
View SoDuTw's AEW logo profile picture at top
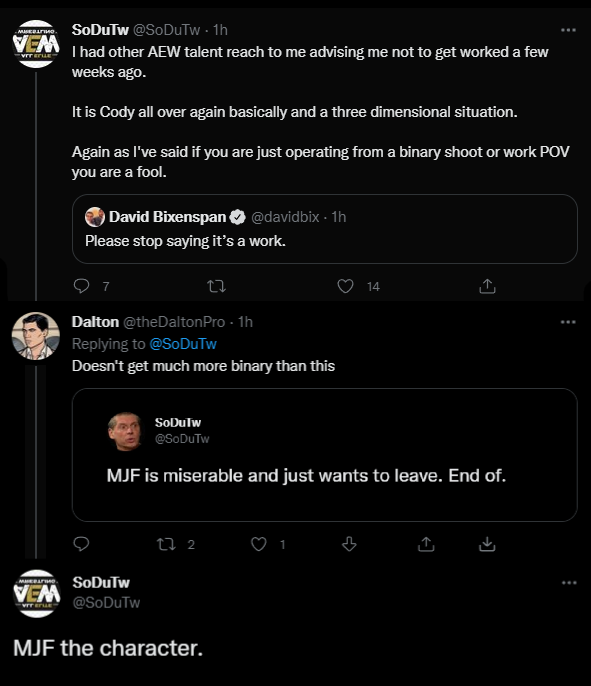pos(36,44)
